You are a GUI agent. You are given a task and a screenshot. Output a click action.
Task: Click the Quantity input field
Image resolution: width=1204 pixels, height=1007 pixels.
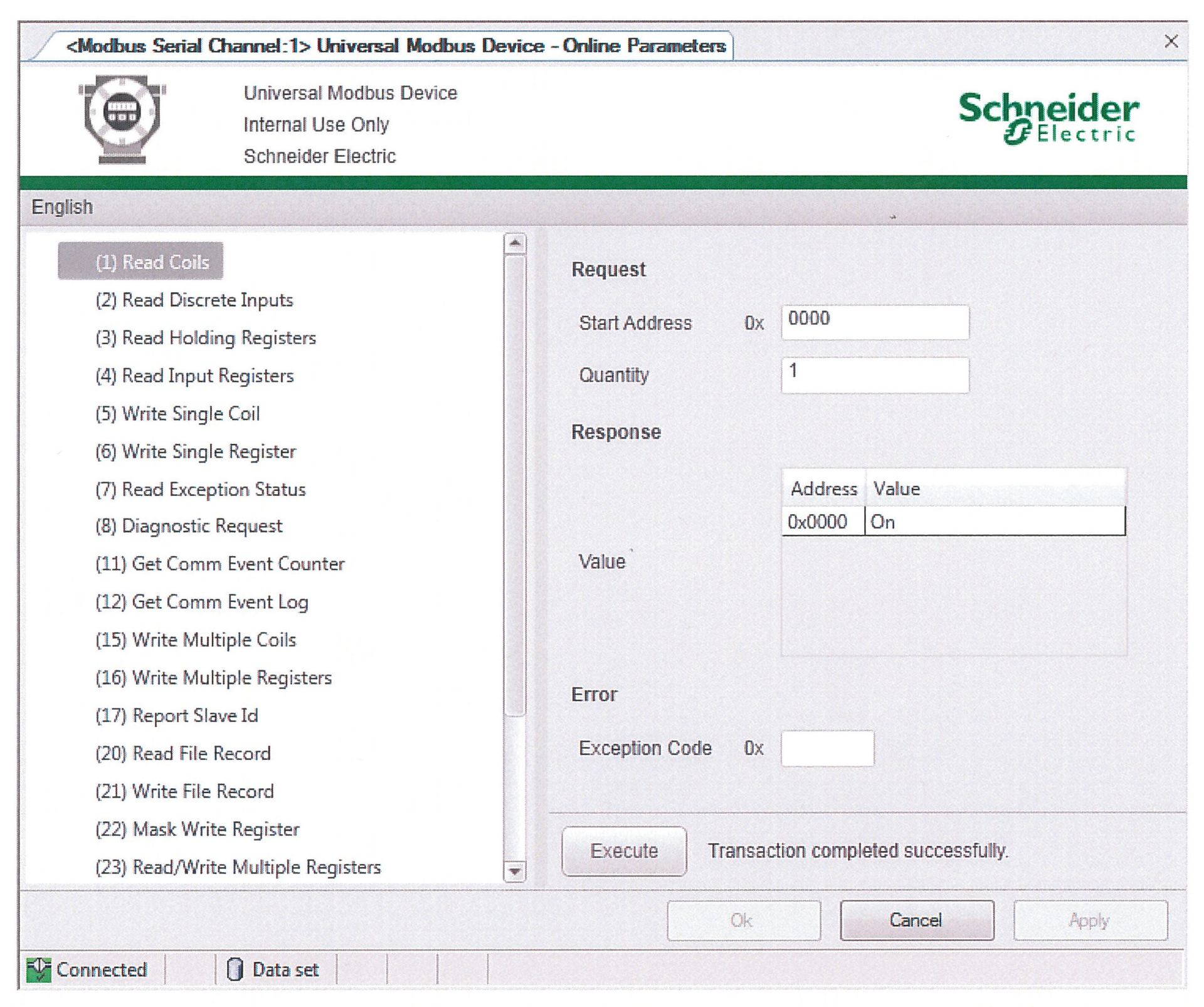[874, 374]
